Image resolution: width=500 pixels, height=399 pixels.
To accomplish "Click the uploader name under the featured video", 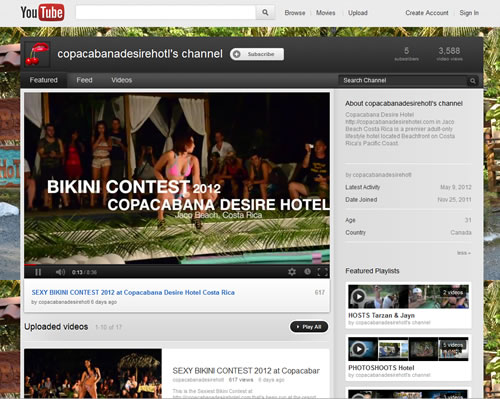I will [64, 302].
